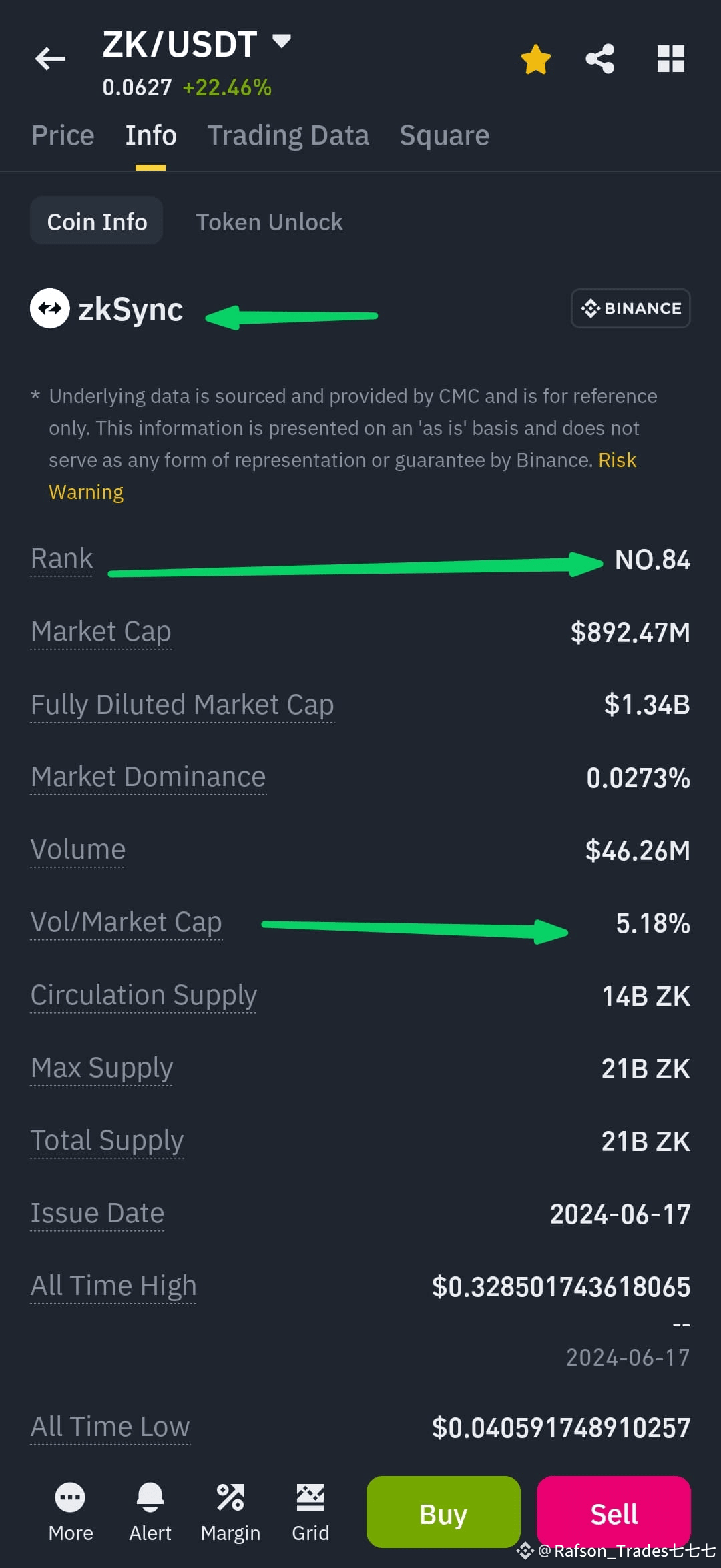Open the Square tab

tap(445, 135)
